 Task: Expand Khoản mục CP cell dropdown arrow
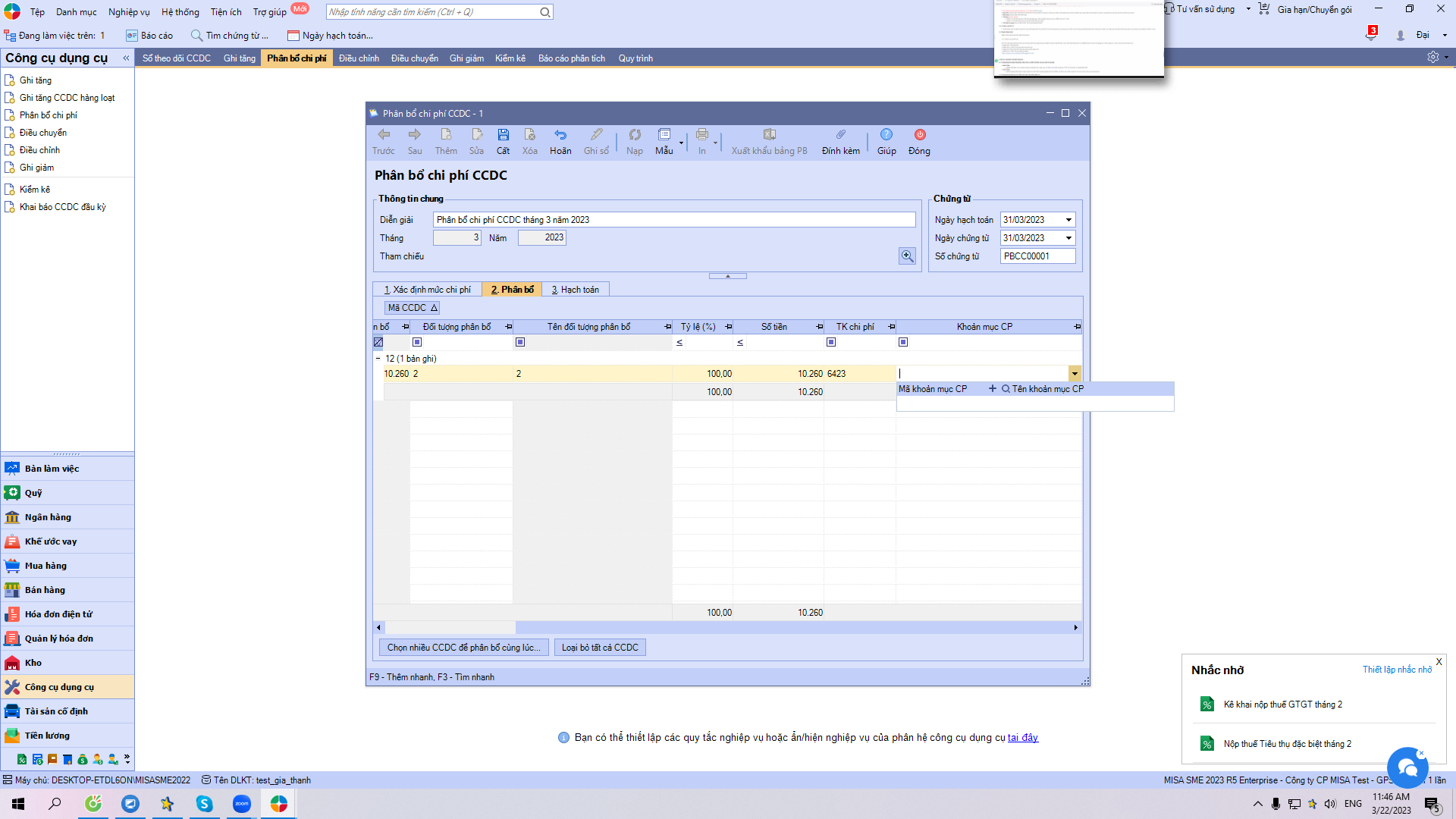[x=1075, y=374]
